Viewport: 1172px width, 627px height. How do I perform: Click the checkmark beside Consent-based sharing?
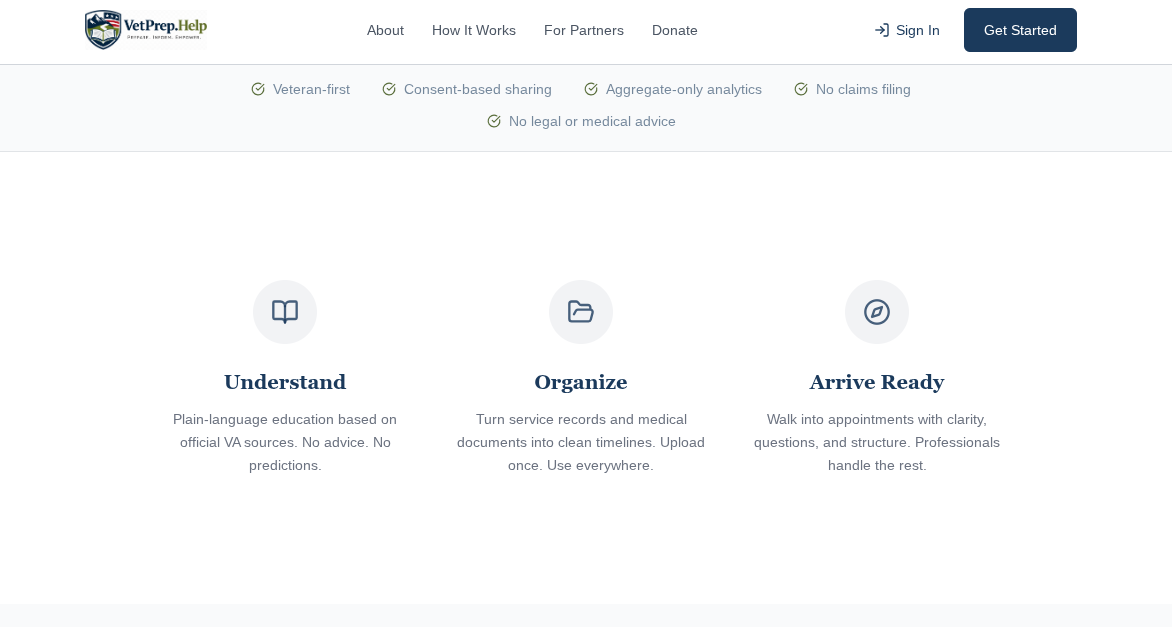(389, 89)
